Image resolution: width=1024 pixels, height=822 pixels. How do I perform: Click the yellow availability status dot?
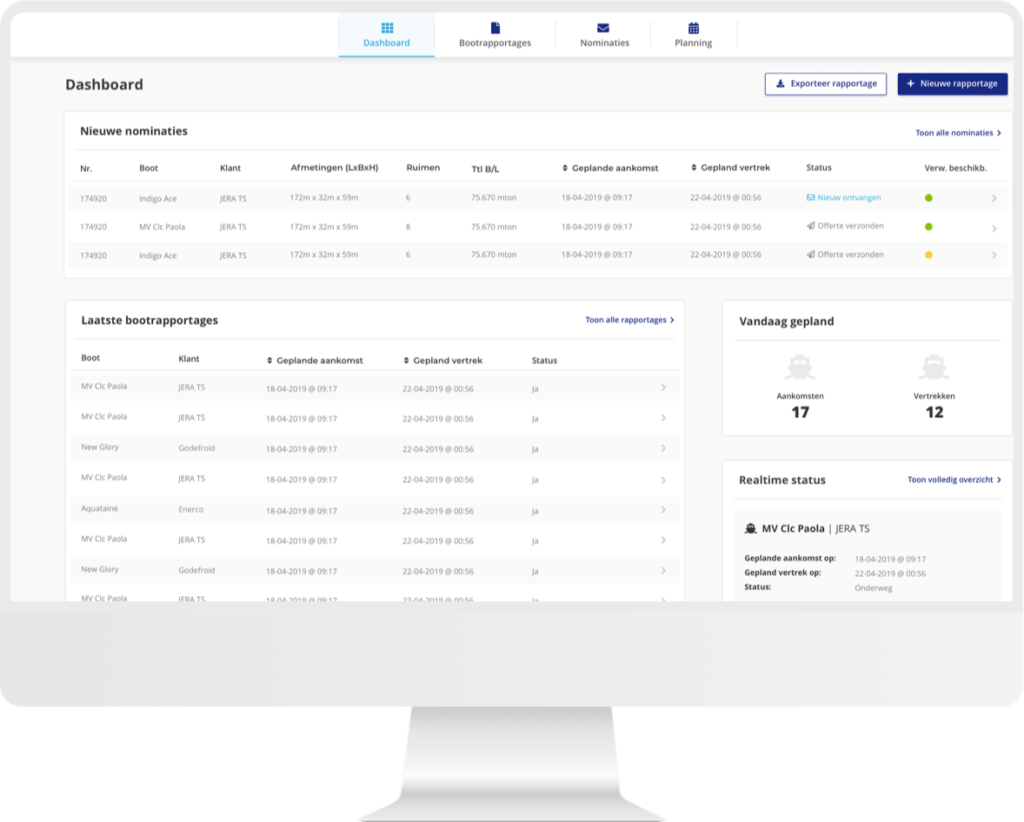pos(929,255)
